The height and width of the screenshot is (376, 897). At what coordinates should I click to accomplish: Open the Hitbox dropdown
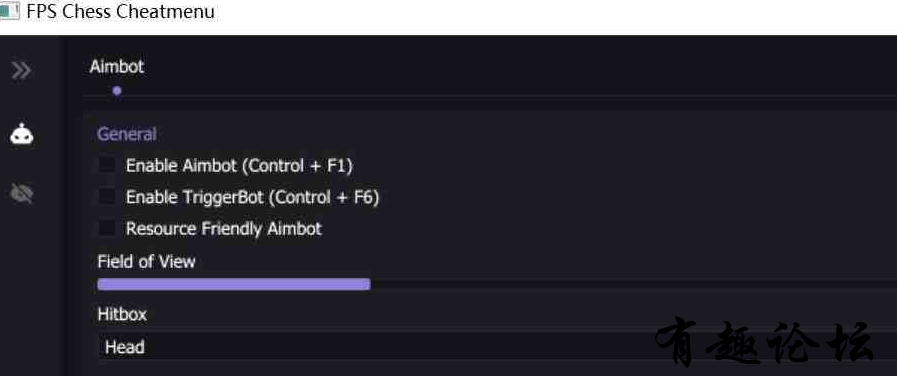coord(498,347)
